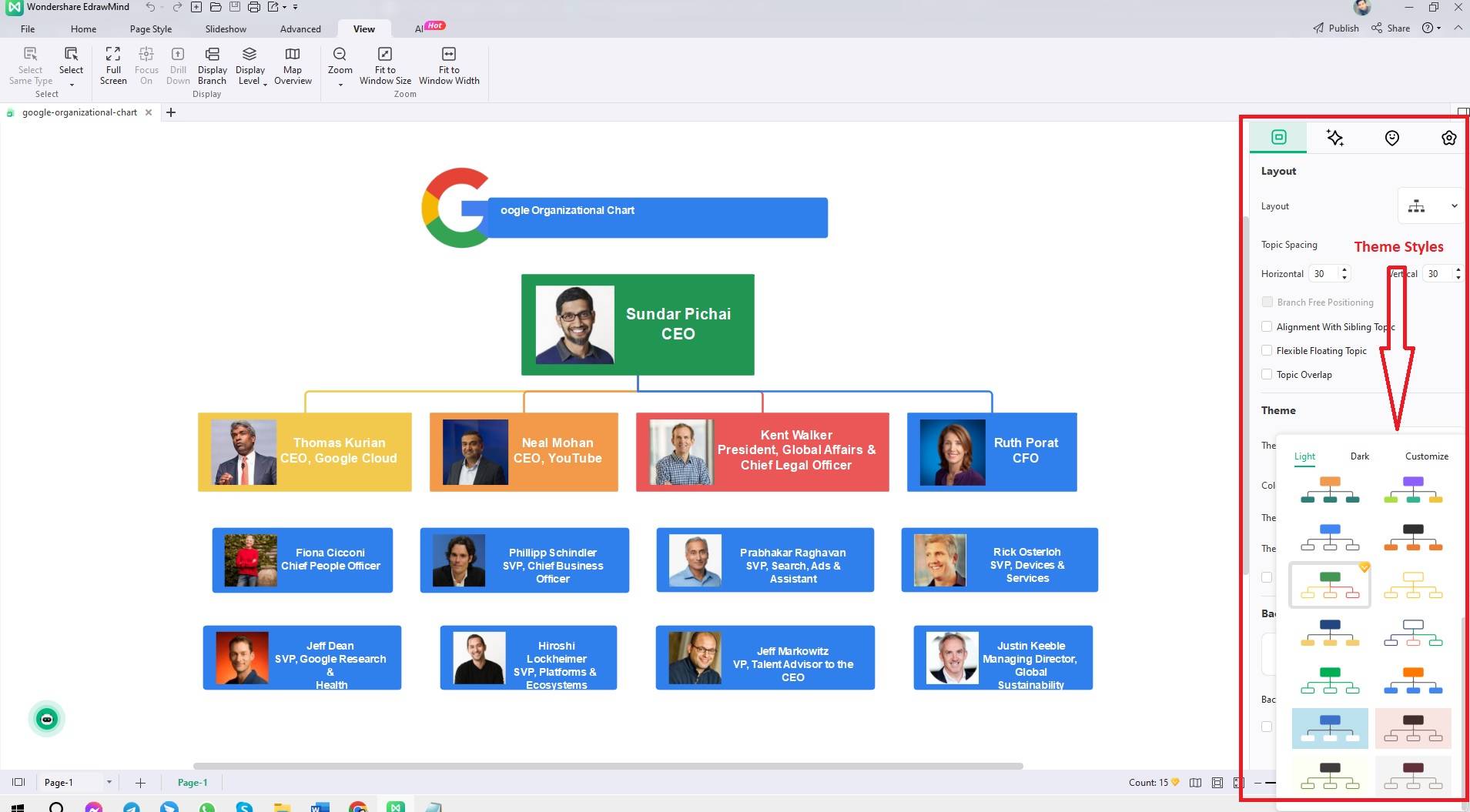Expand the Select dropdown in ribbon

[72, 85]
